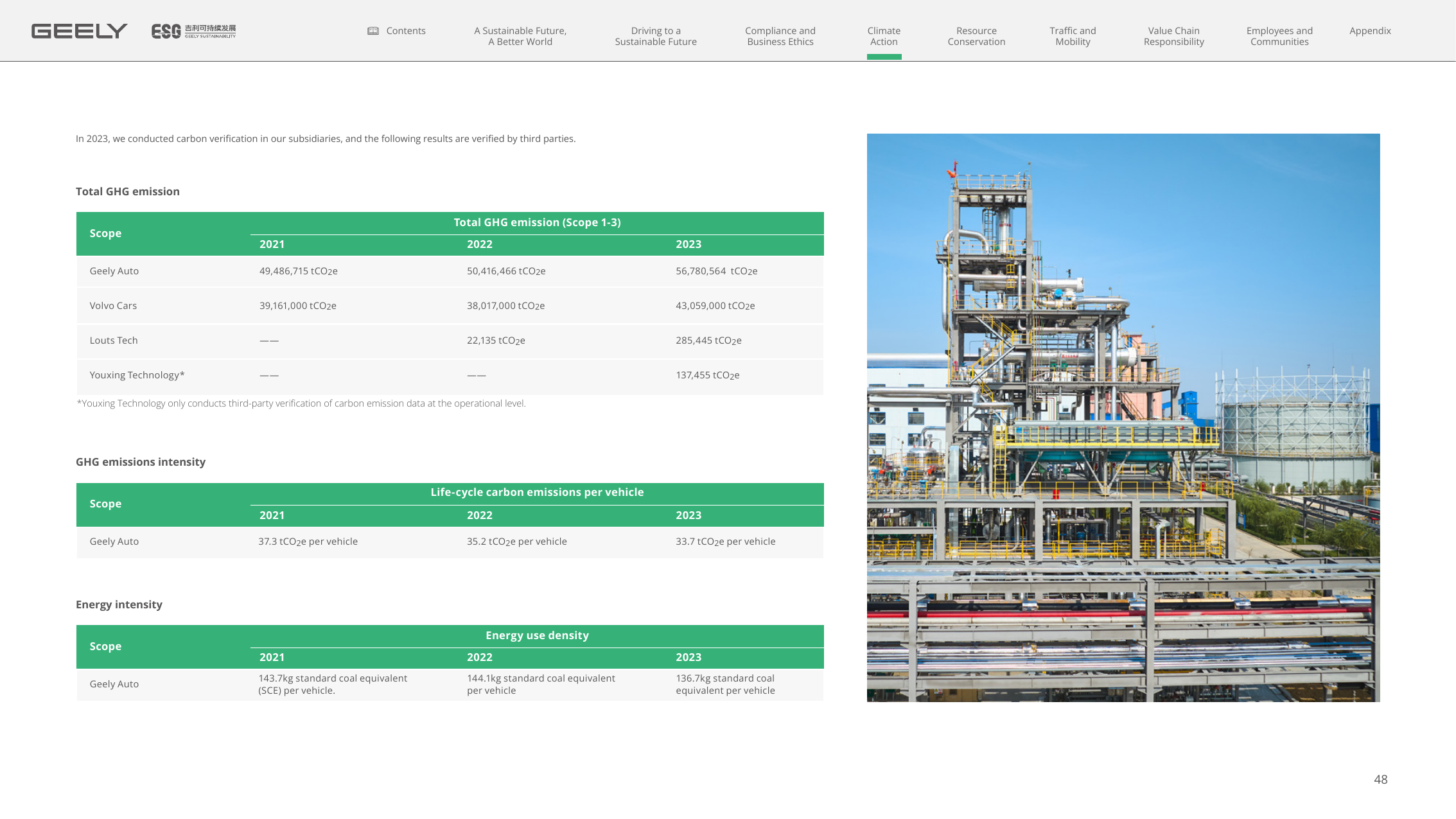This screenshot has height=819, width=1456.
Task: Select Volvo Cars 39,161,000 tCO2e cell
Action: (297, 306)
